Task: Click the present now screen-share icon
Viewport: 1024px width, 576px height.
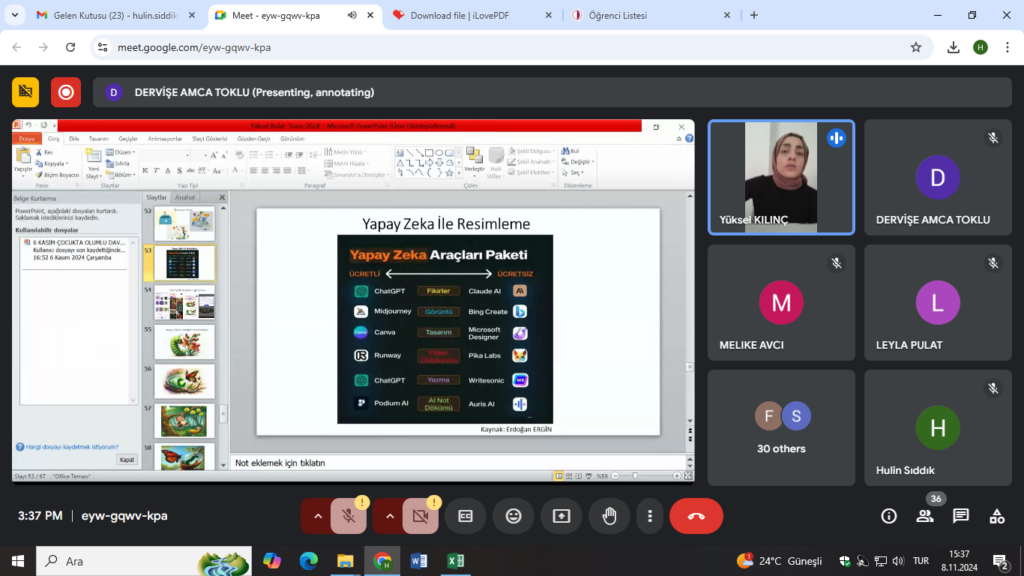Action: pos(561,516)
